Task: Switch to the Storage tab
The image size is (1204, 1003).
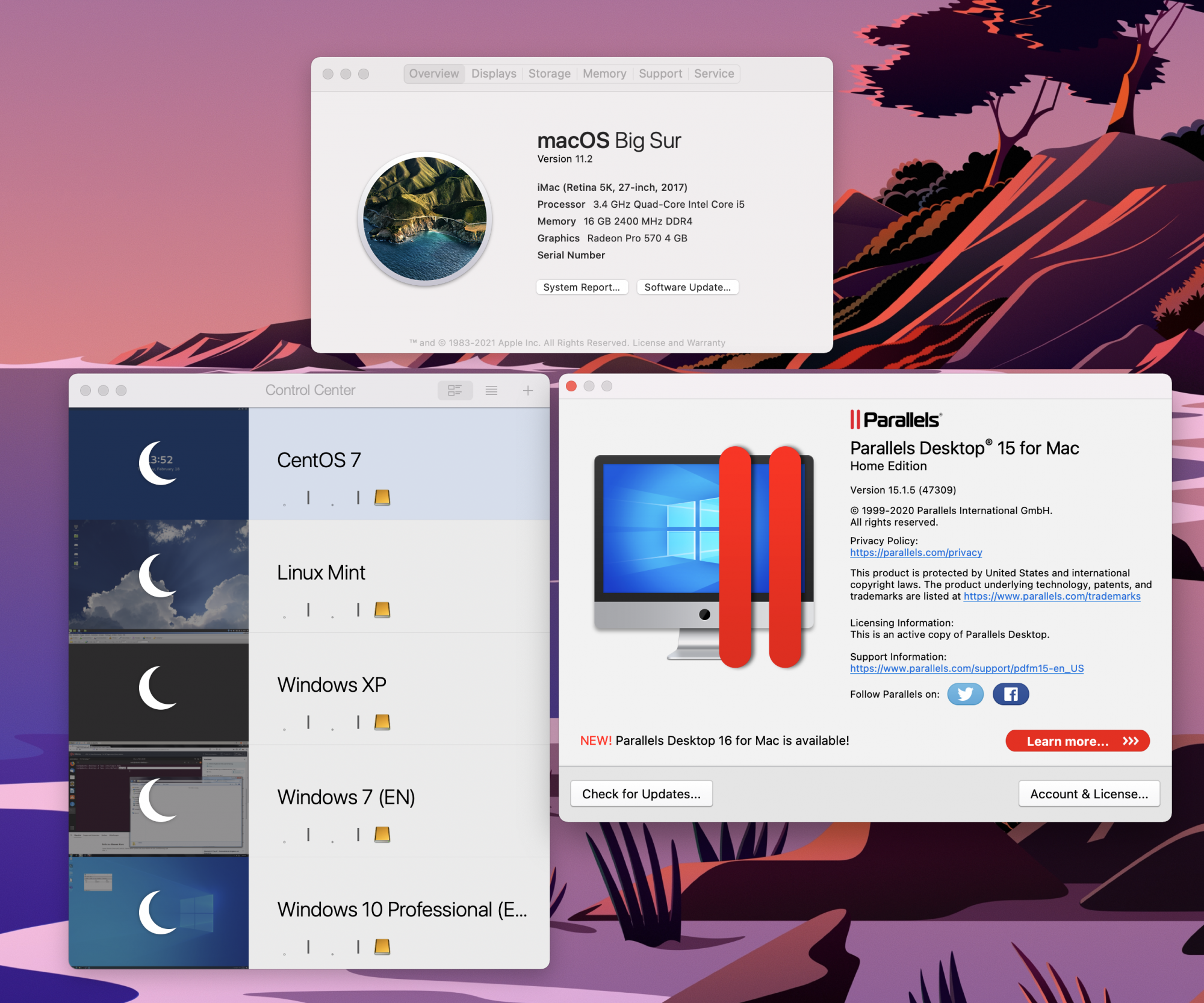Action: [549, 73]
